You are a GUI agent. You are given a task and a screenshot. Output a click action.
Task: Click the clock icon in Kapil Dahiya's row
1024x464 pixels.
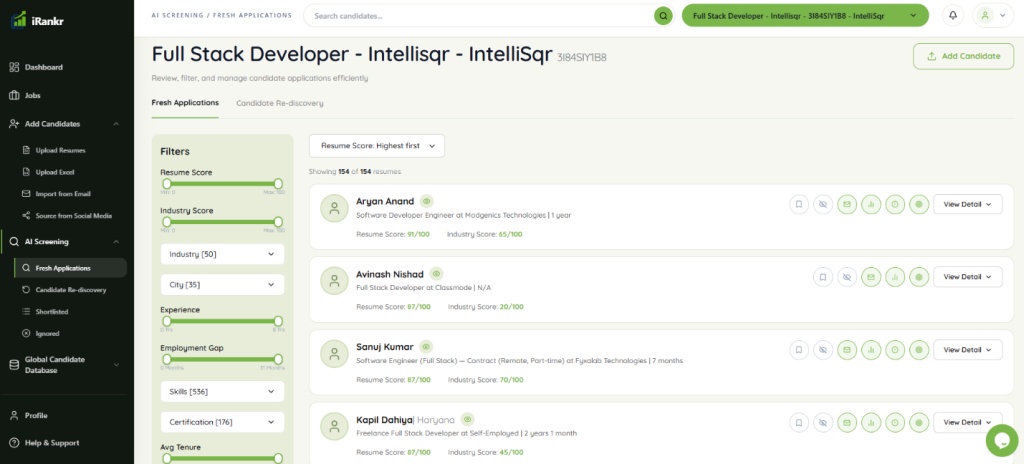coord(895,423)
